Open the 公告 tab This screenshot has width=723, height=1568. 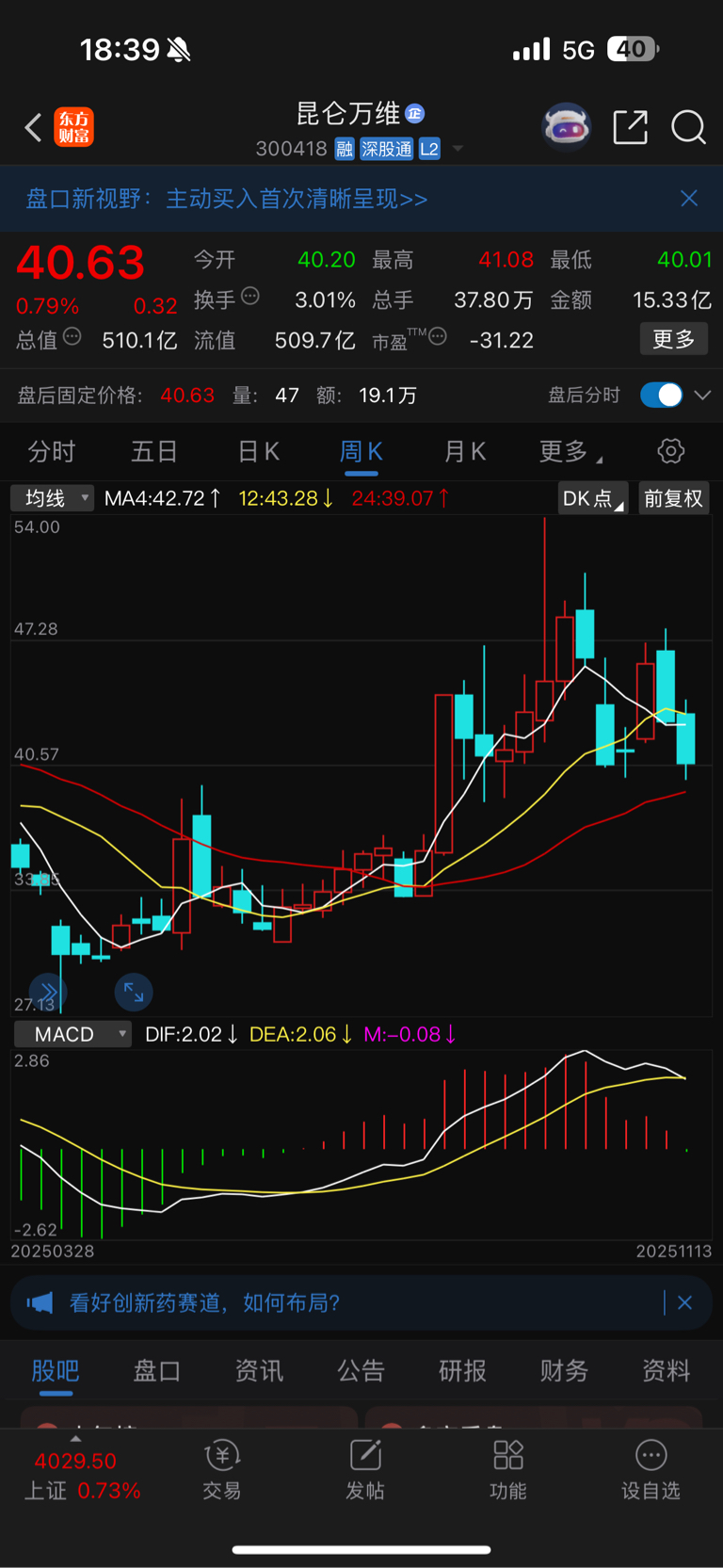point(361,1370)
